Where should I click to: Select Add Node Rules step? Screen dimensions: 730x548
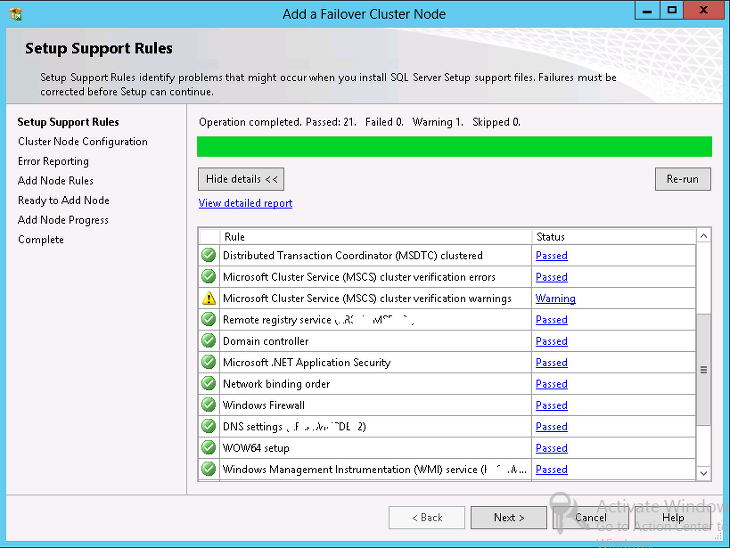click(55, 181)
